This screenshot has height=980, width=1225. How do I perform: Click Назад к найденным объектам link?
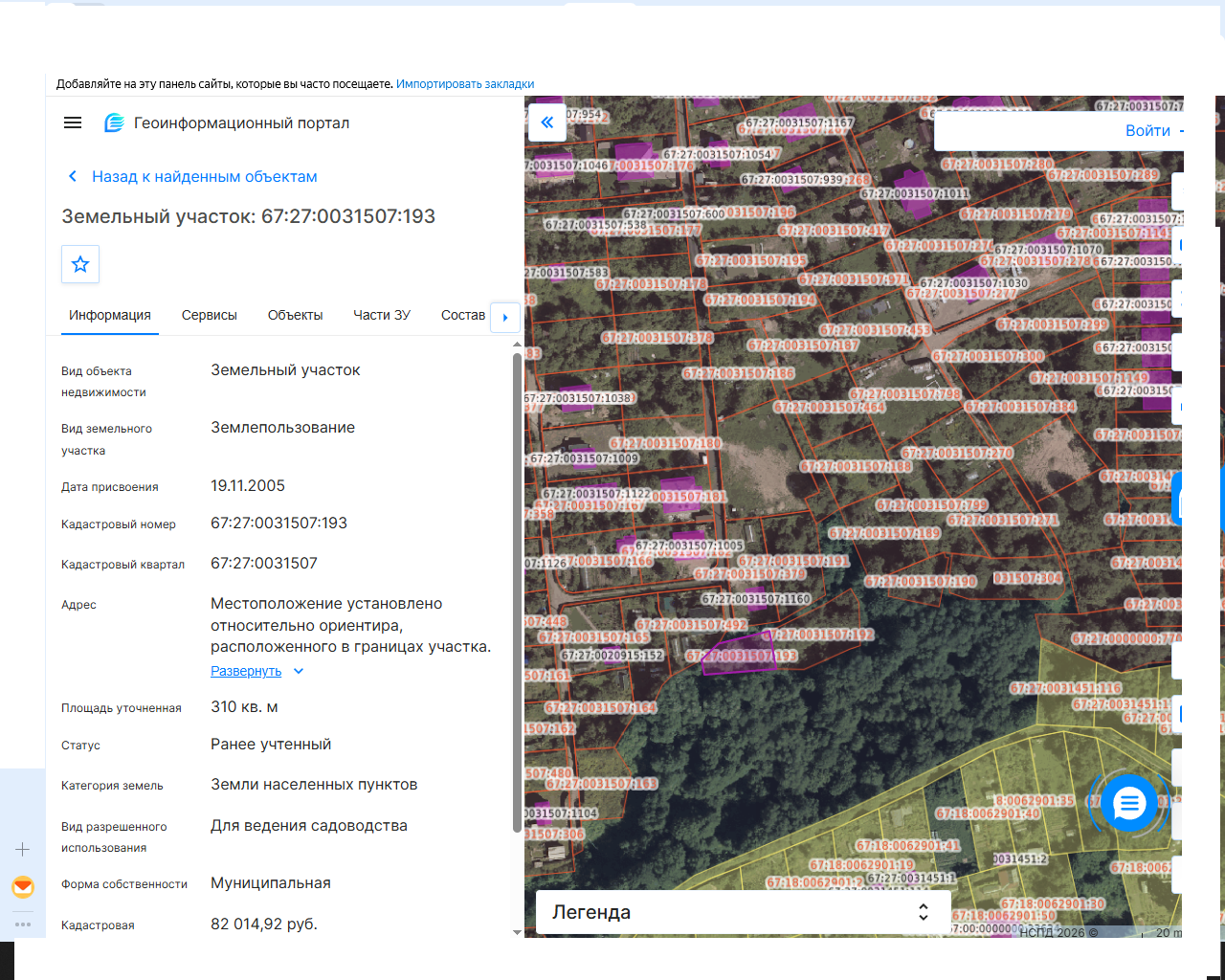(x=204, y=176)
